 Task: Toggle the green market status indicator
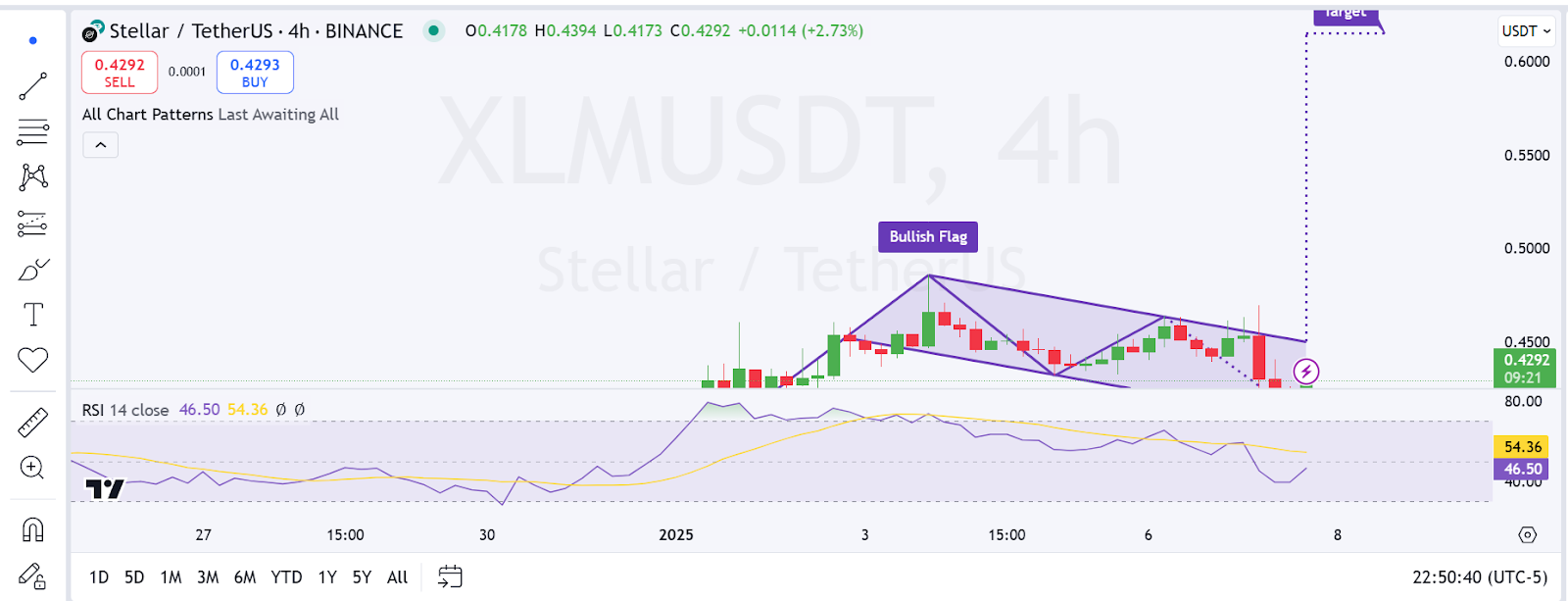click(433, 30)
